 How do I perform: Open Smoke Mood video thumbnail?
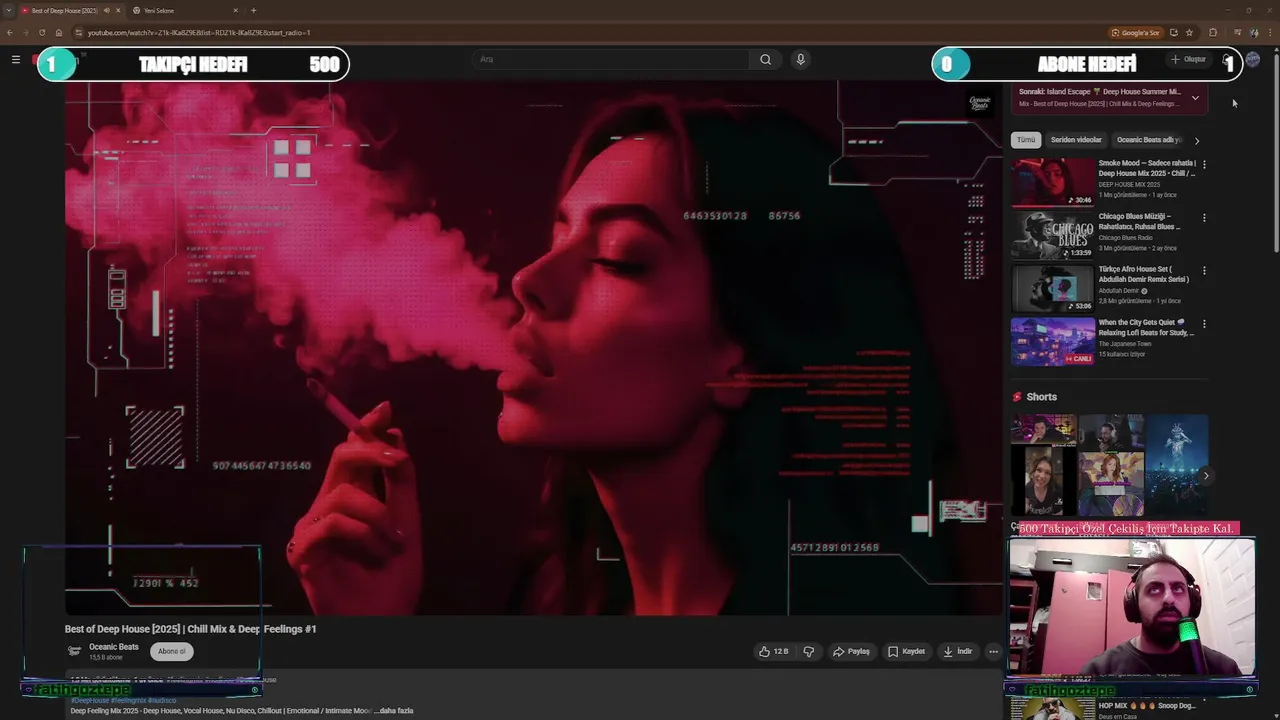pyautogui.click(x=1053, y=182)
